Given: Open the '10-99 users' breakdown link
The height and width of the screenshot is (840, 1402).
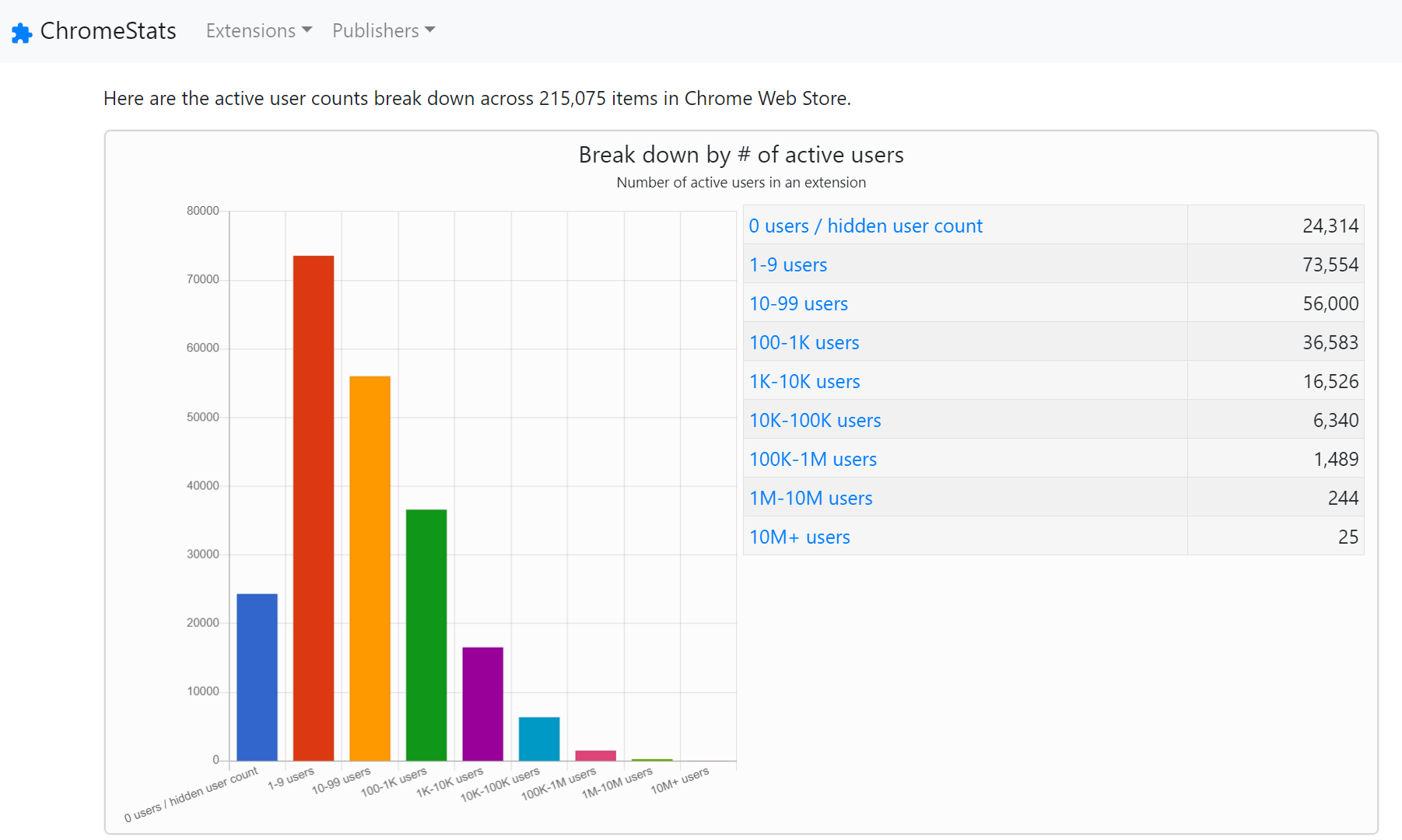Looking at the screenshot, I should [798, 303].
